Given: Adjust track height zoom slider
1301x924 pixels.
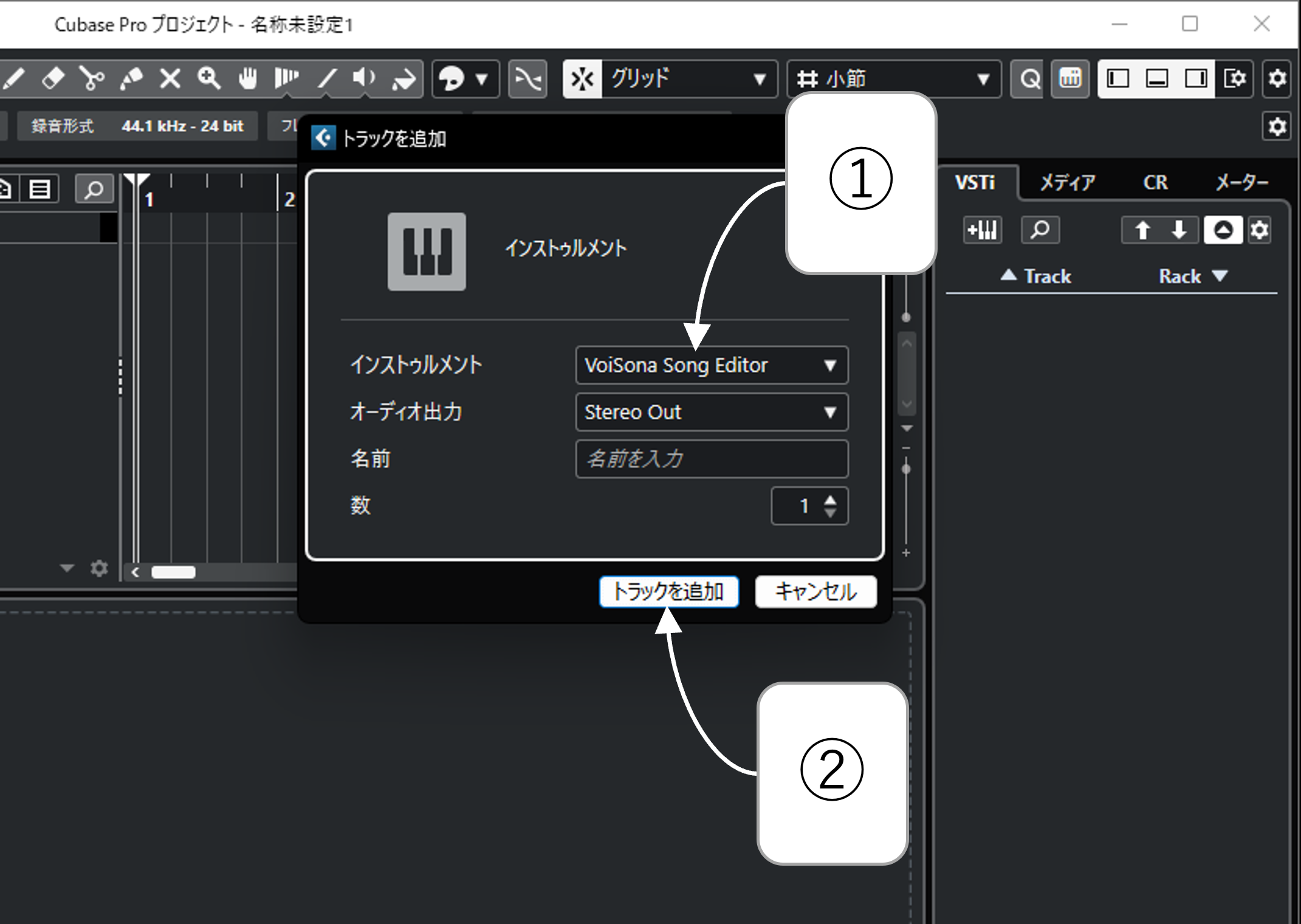Looking at the screenshot, I should point(906,469).
